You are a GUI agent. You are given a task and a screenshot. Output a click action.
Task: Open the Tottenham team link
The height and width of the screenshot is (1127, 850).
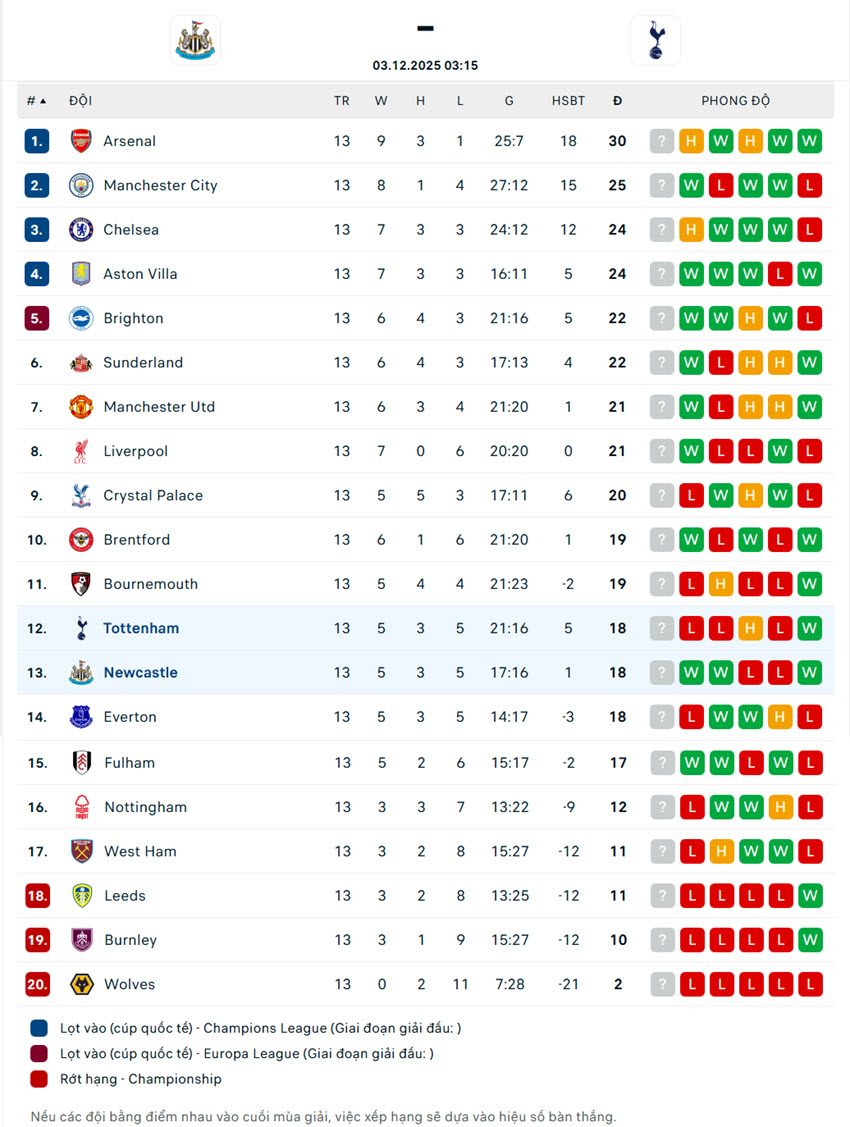141,628
